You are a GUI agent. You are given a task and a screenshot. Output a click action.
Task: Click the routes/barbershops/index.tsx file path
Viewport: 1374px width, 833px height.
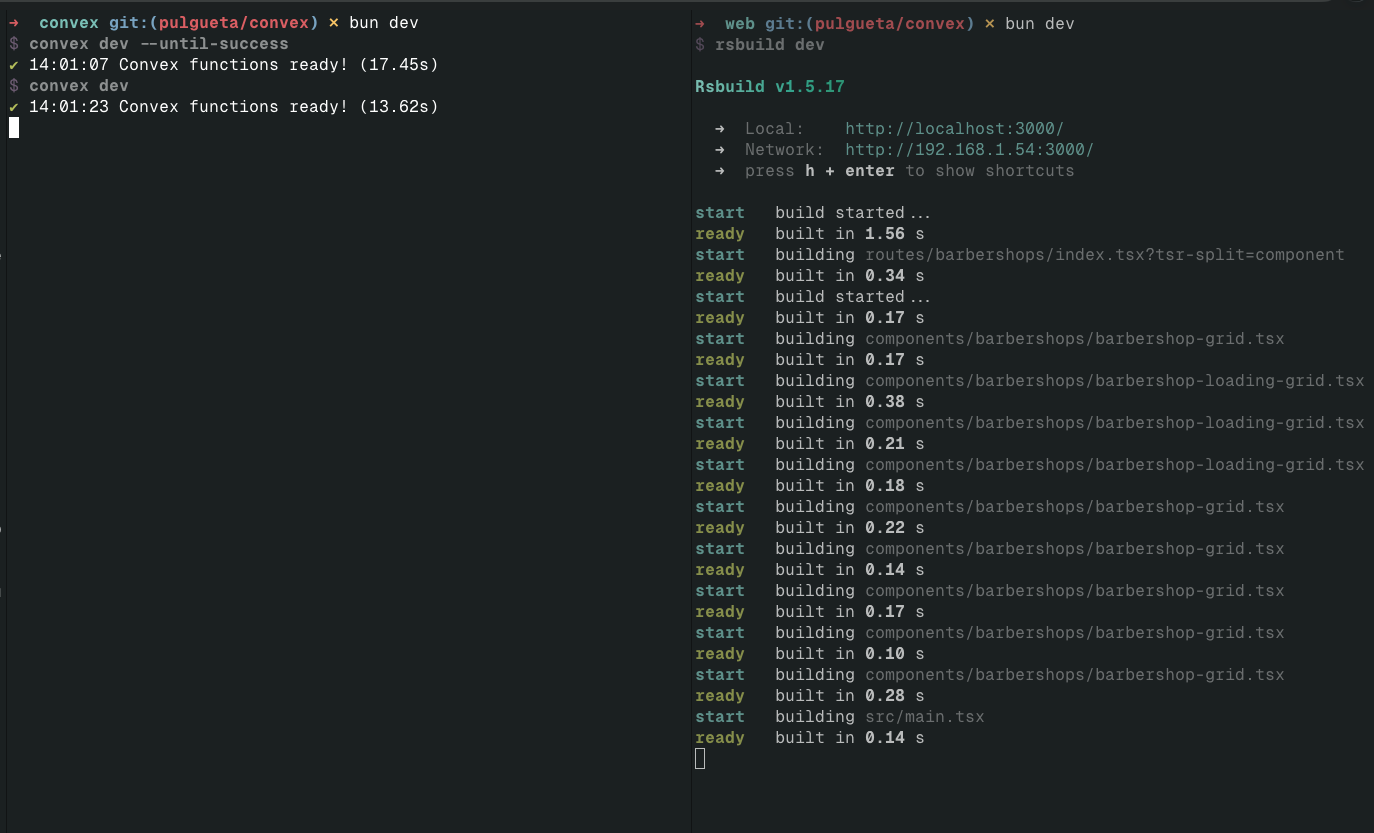pyautogui.click(x=1104, y=255)
